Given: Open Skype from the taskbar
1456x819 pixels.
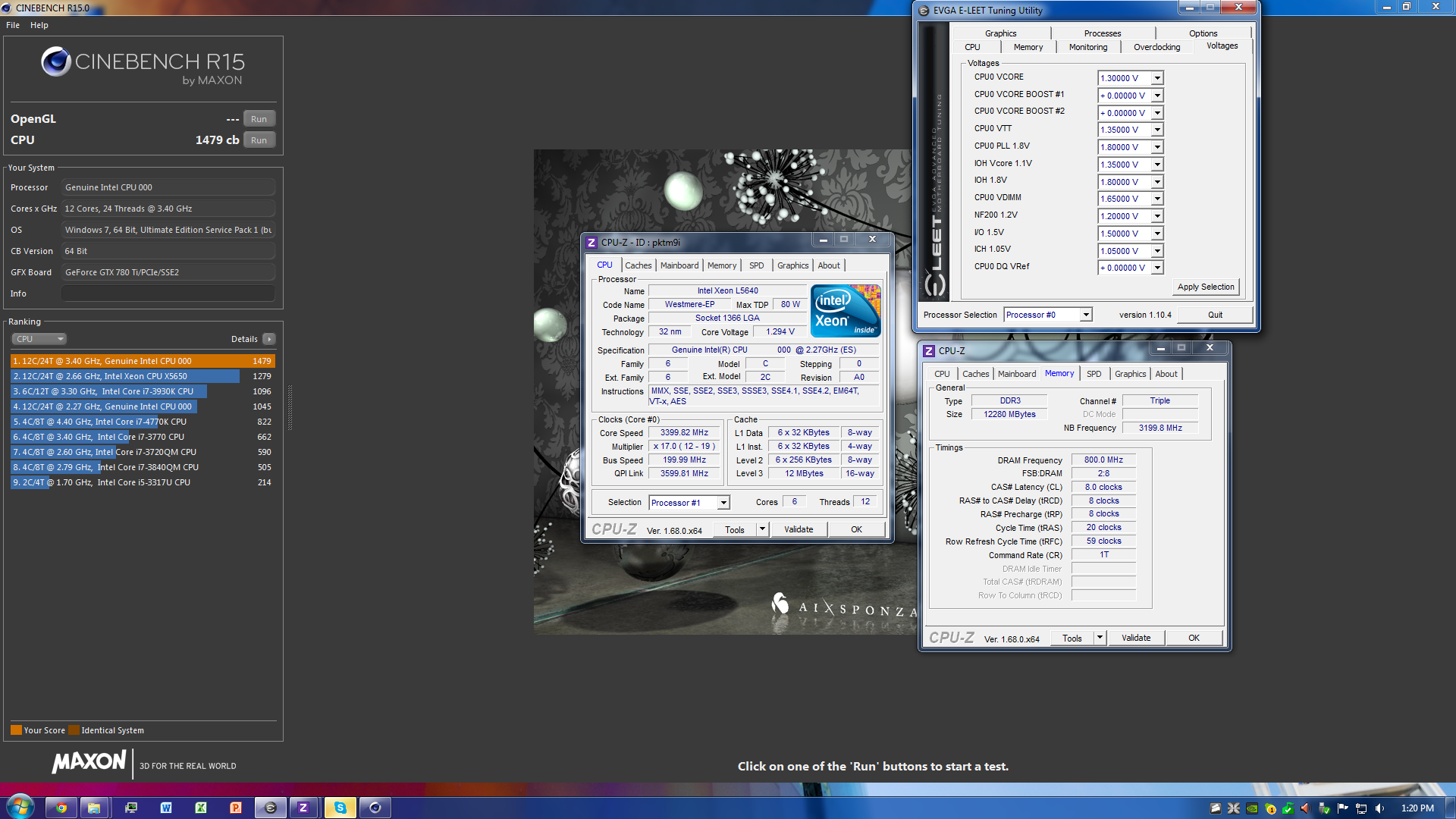Looking at the screenshot, I should point(340,808).
